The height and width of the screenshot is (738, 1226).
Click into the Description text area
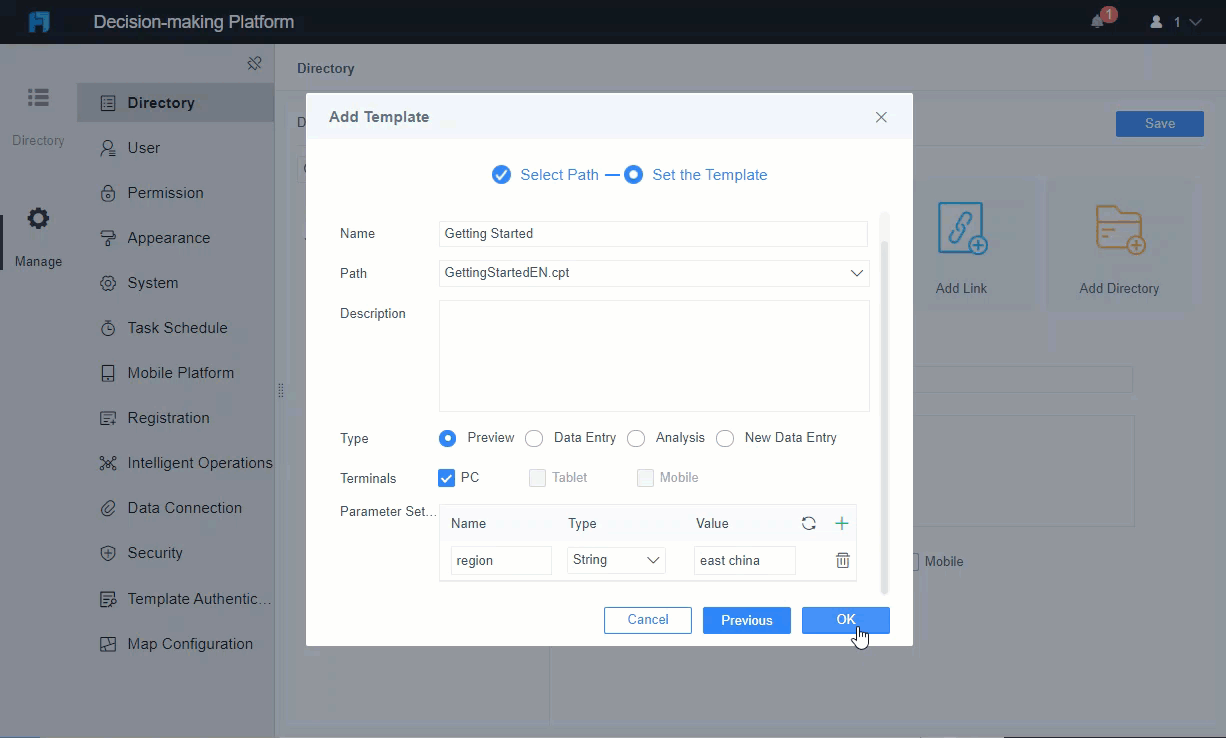pos(654,356)
